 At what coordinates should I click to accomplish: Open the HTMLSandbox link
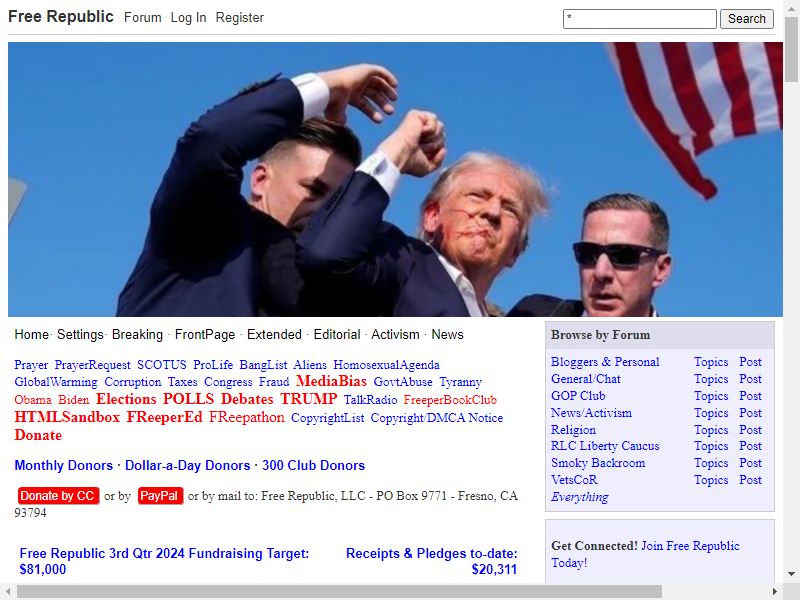(x=67, y=417)
